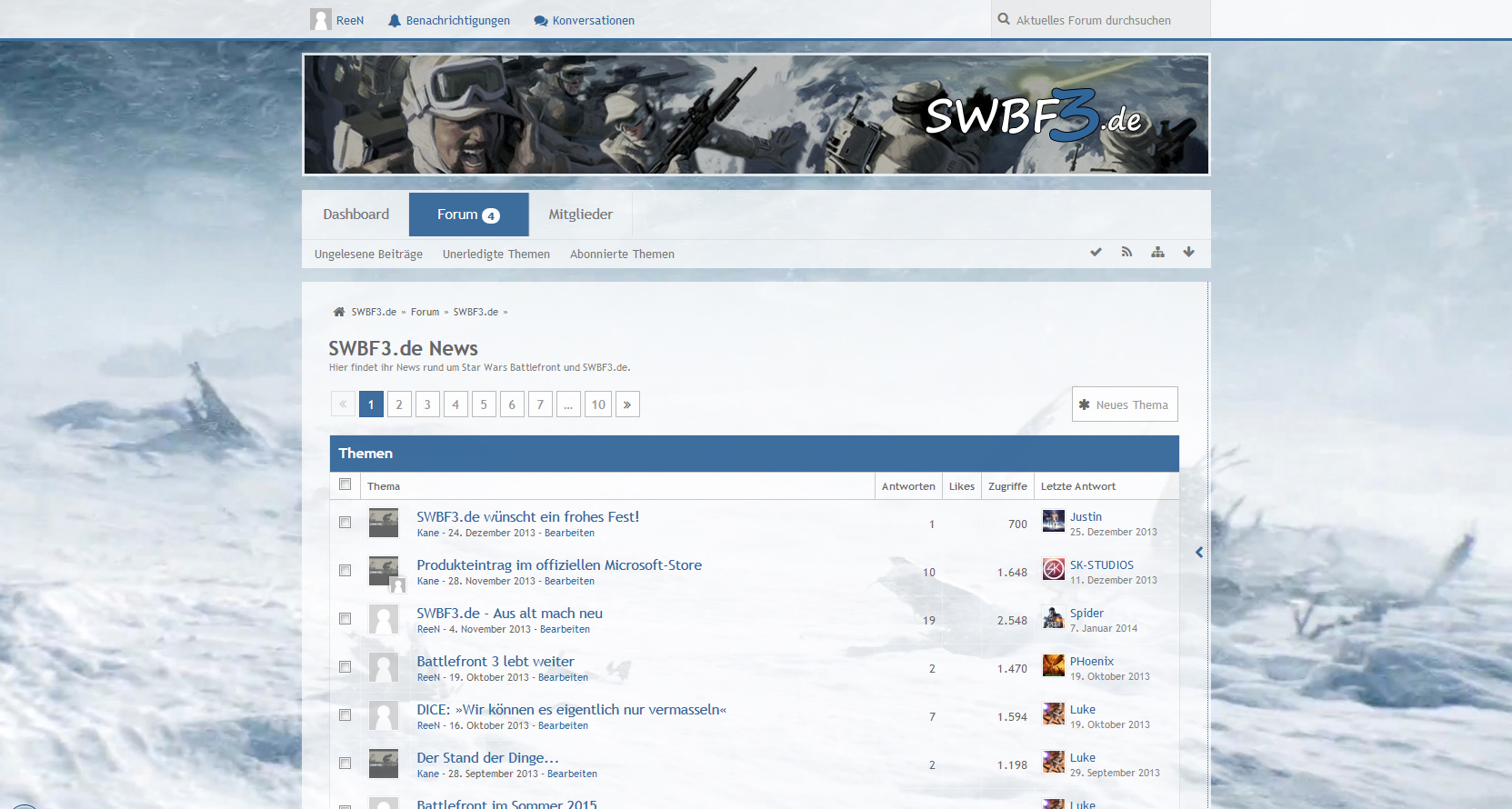The width and height of the screenshot is (1512, 809).
Task: Open SK-STUDIOS last reply user link
Action: [x=1102, y=564]
